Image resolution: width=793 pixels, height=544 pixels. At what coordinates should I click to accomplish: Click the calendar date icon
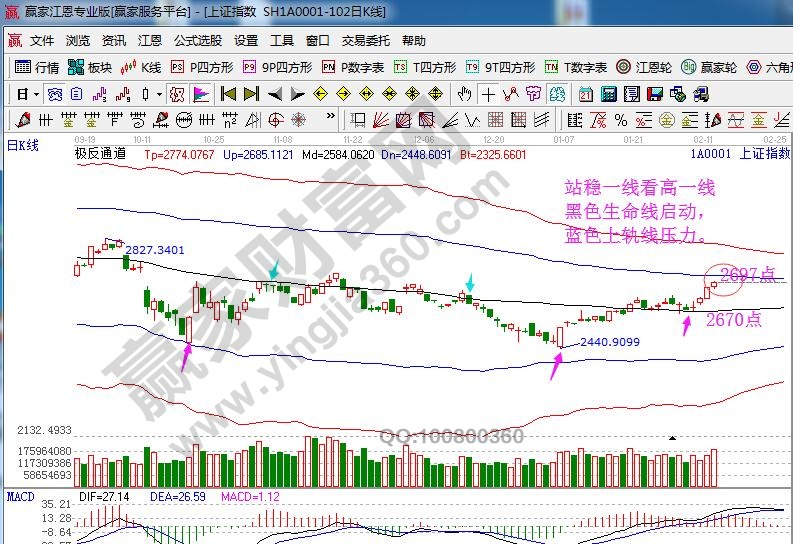[x=583, y=94]
